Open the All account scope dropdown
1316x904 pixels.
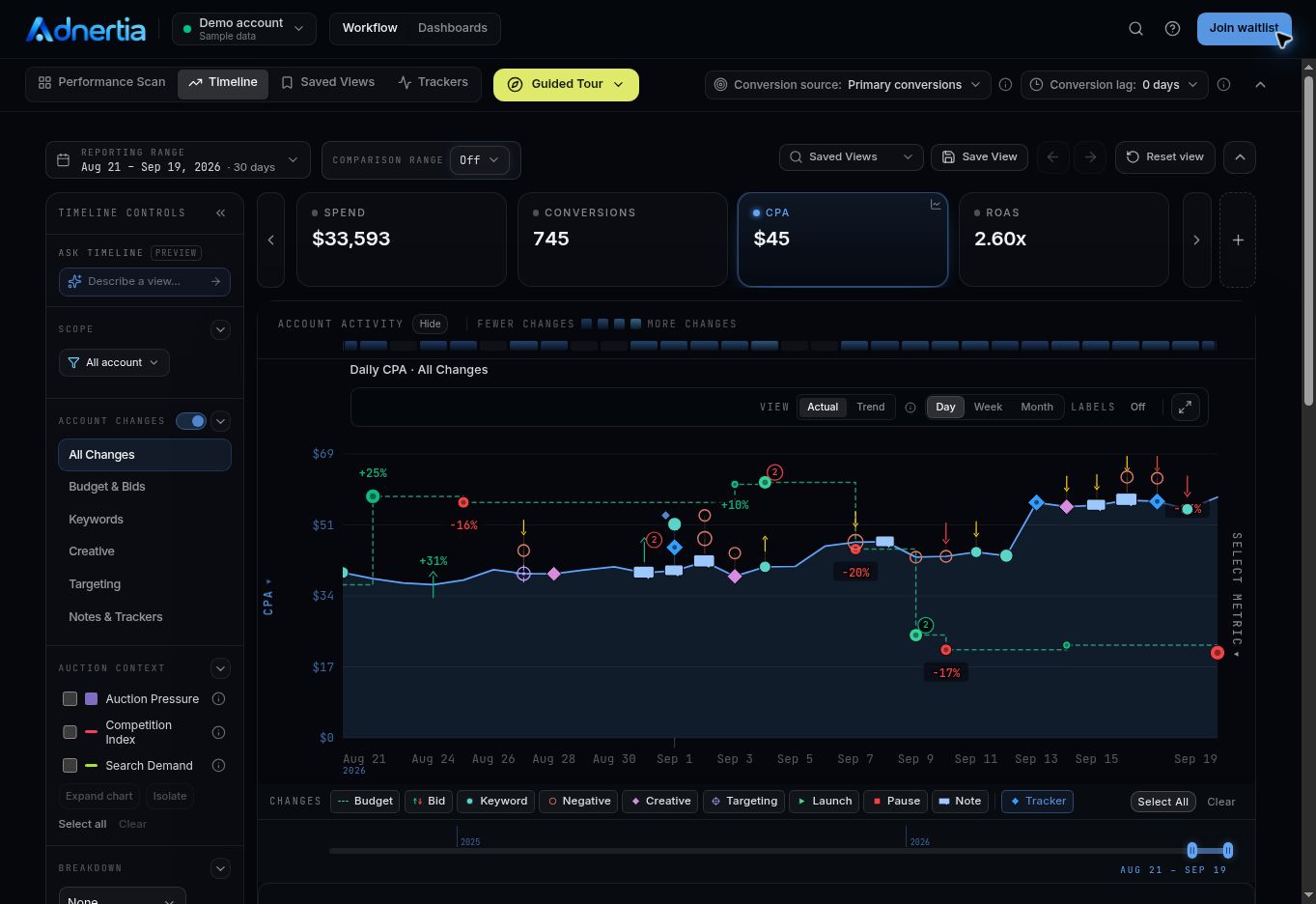(114, 363)
